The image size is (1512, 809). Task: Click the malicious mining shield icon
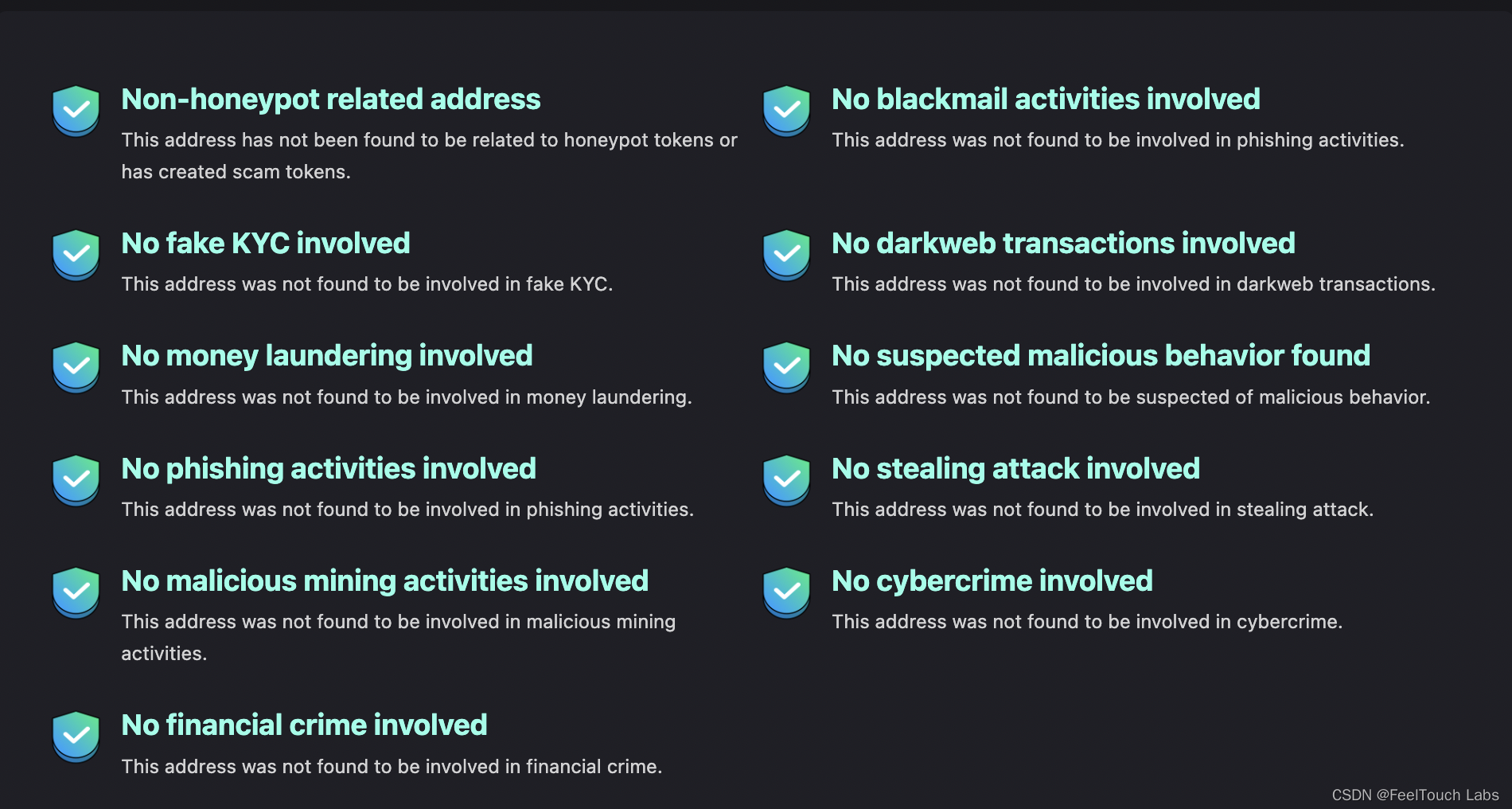76,592
